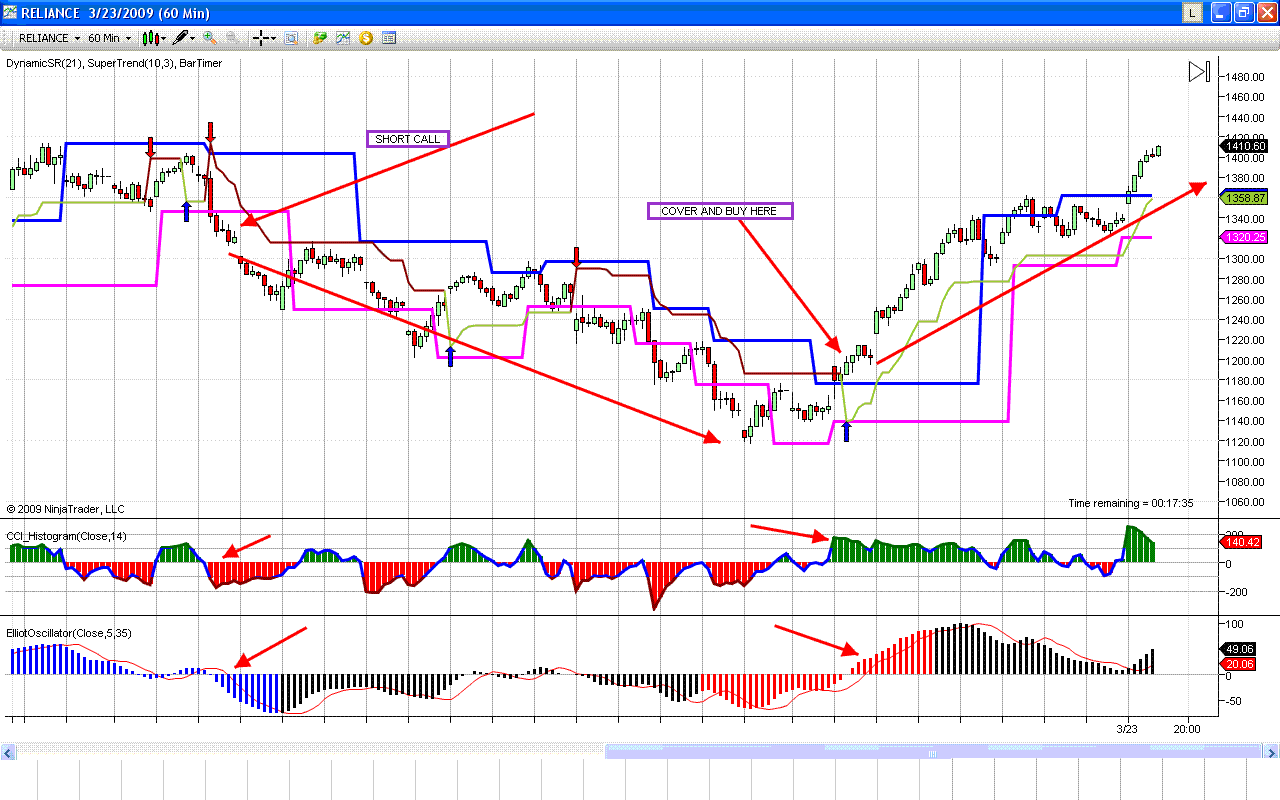Open the RELIANCE instrument dropdown
This screenshot has width=1280, height=800.
(50, 38)
